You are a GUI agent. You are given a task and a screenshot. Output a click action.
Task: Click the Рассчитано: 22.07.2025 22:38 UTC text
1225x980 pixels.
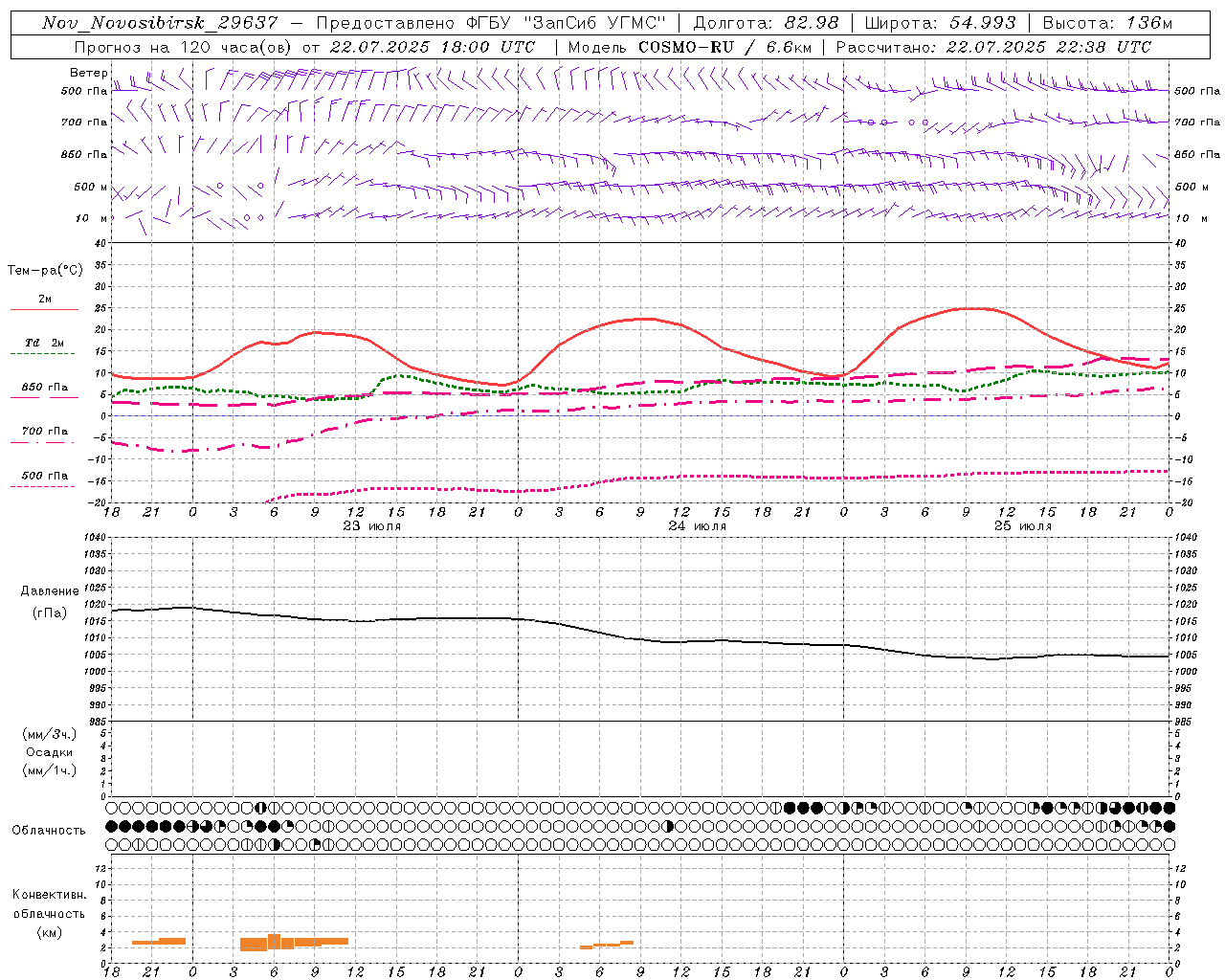(x=993, y=47)
